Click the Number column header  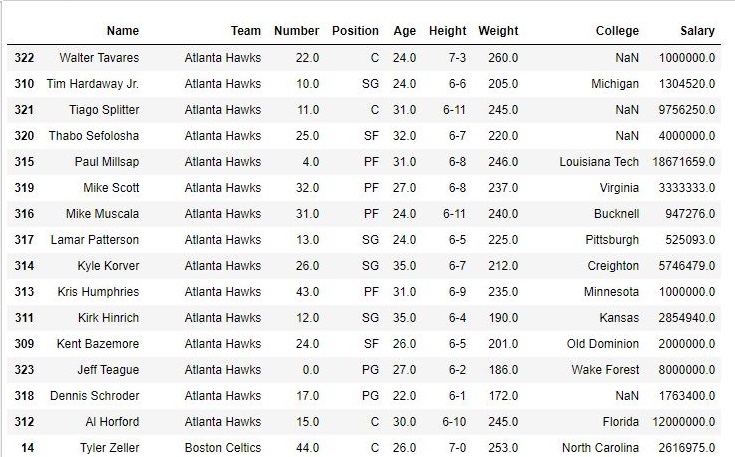pyautogui.click(x=296, y=31)
